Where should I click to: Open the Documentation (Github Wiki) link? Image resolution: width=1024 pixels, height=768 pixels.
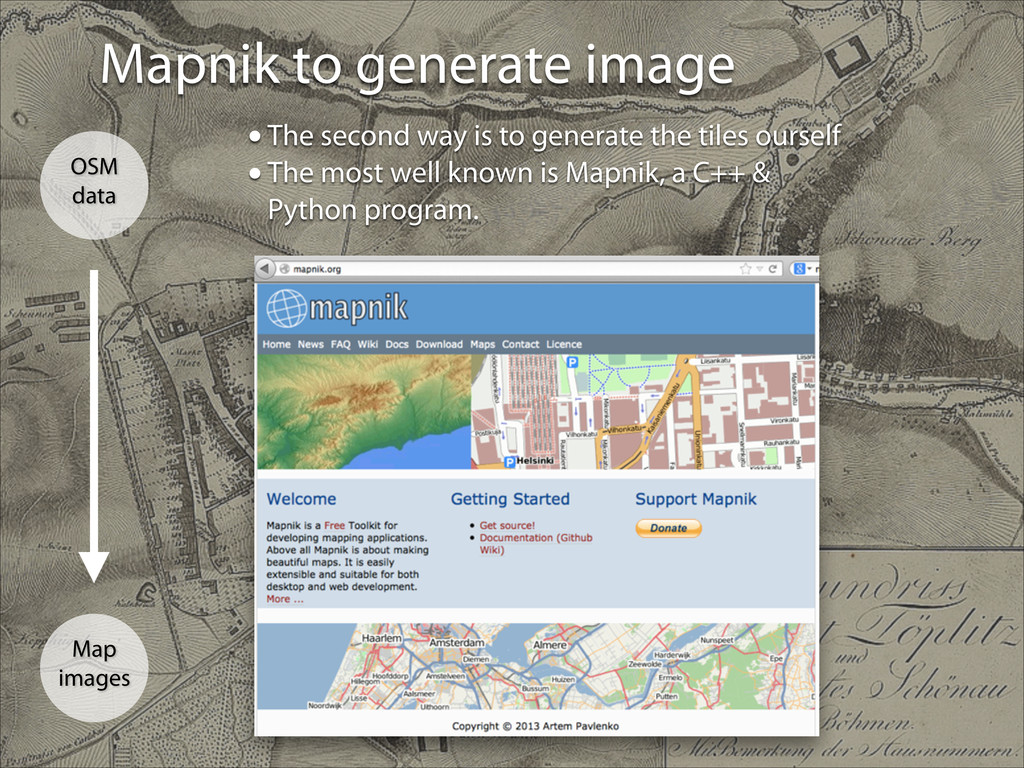coord(536,543)
